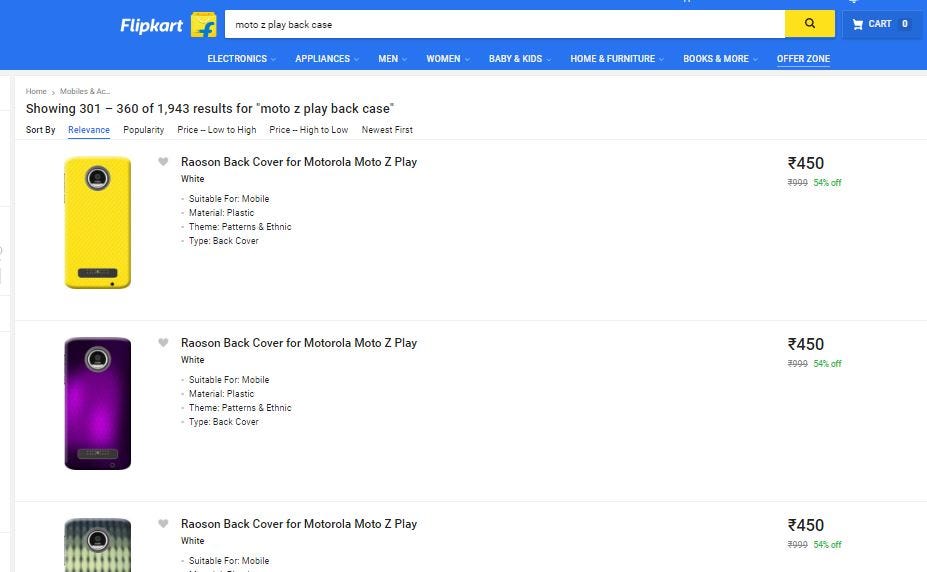
Task: Open the shopping cart icon
Action: click(857, 24)
